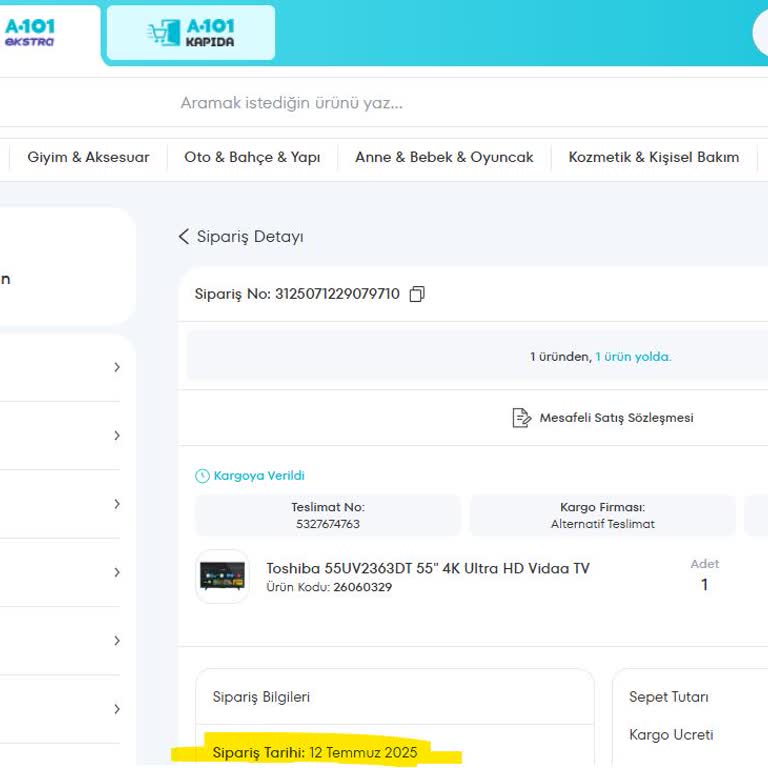Open the Toshiba 55UV2363DT product title link
Viewport: 768px width, 768px height.
(x=427, y=568)
